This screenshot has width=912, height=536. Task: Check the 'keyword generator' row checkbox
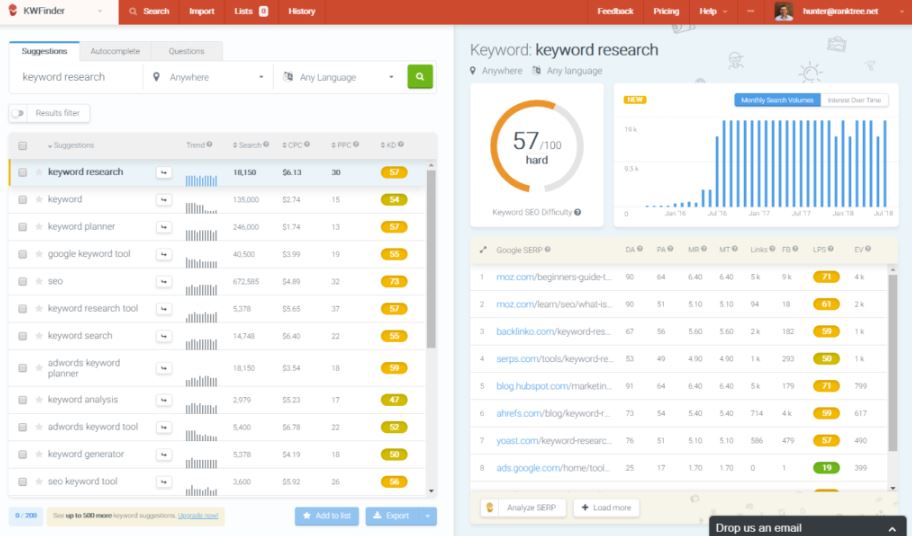tap(22, 455)
